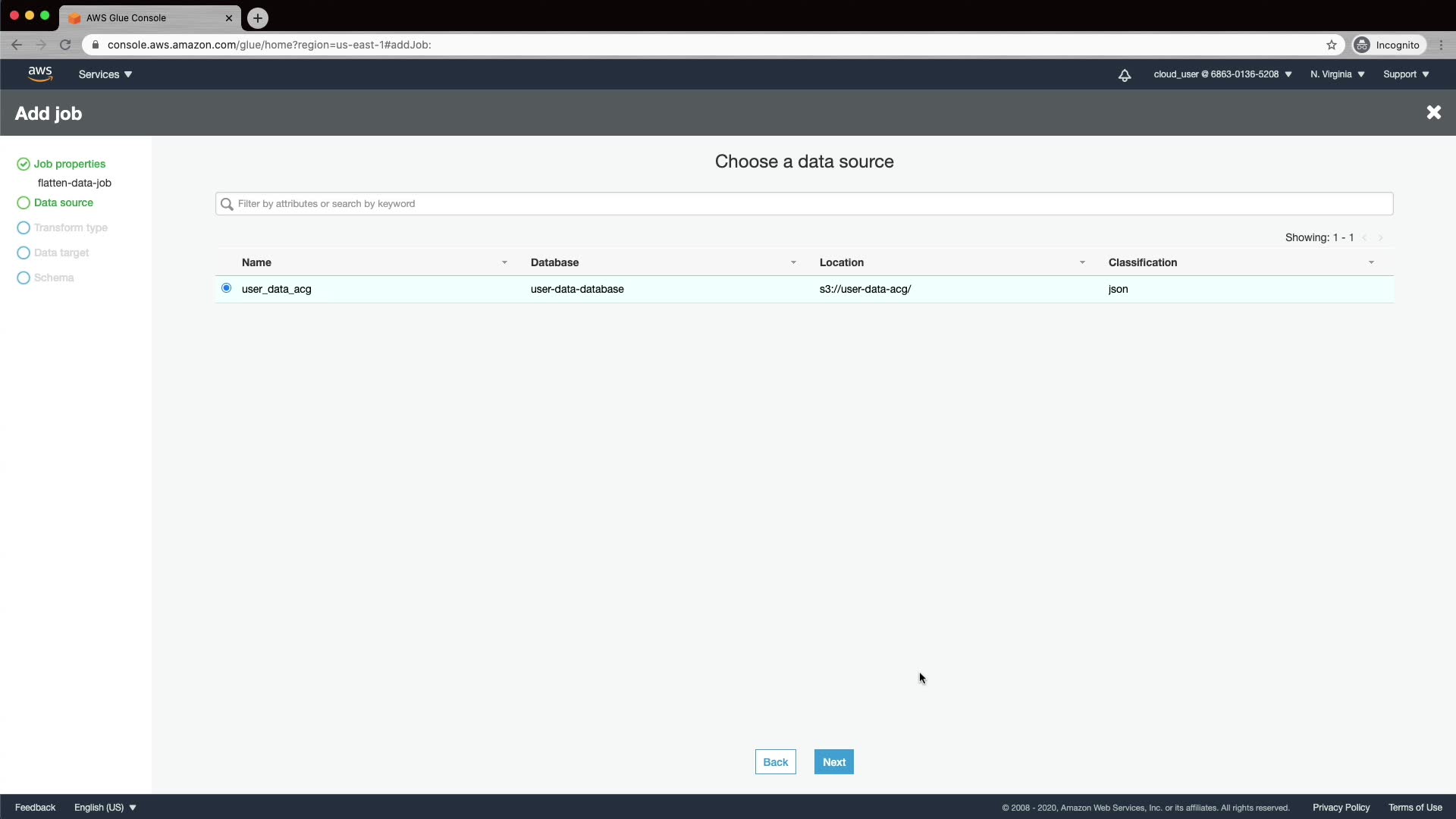This screenshot has height=819, width=1456.
Task: Open Chrome's three-dot menu
Action: point(1442,45)
